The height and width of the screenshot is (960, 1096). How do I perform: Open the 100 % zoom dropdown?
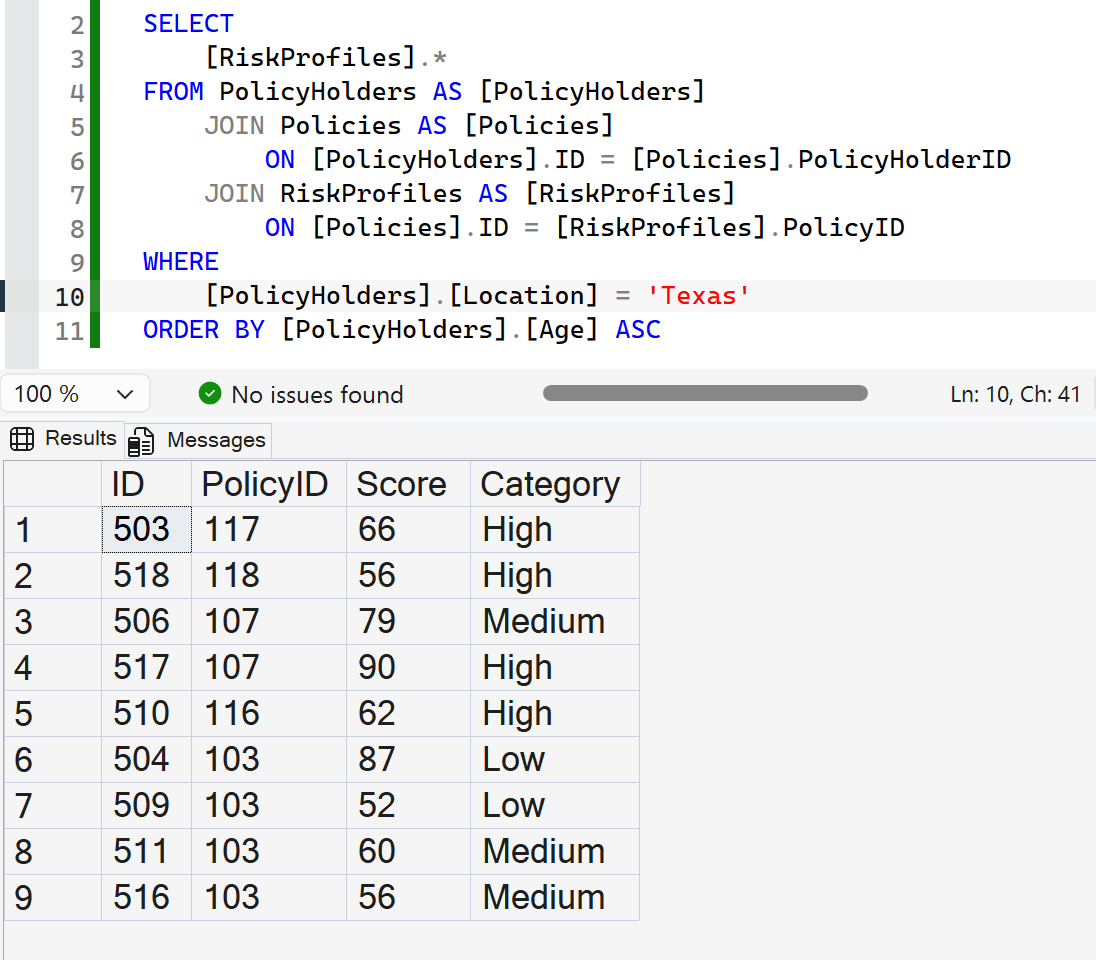pos(75,394)
